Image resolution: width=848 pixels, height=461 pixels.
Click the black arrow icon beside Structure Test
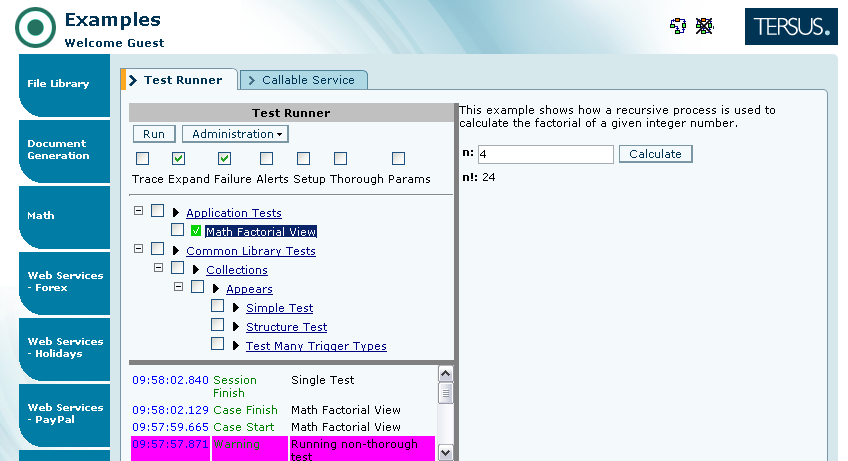(236, 327)
